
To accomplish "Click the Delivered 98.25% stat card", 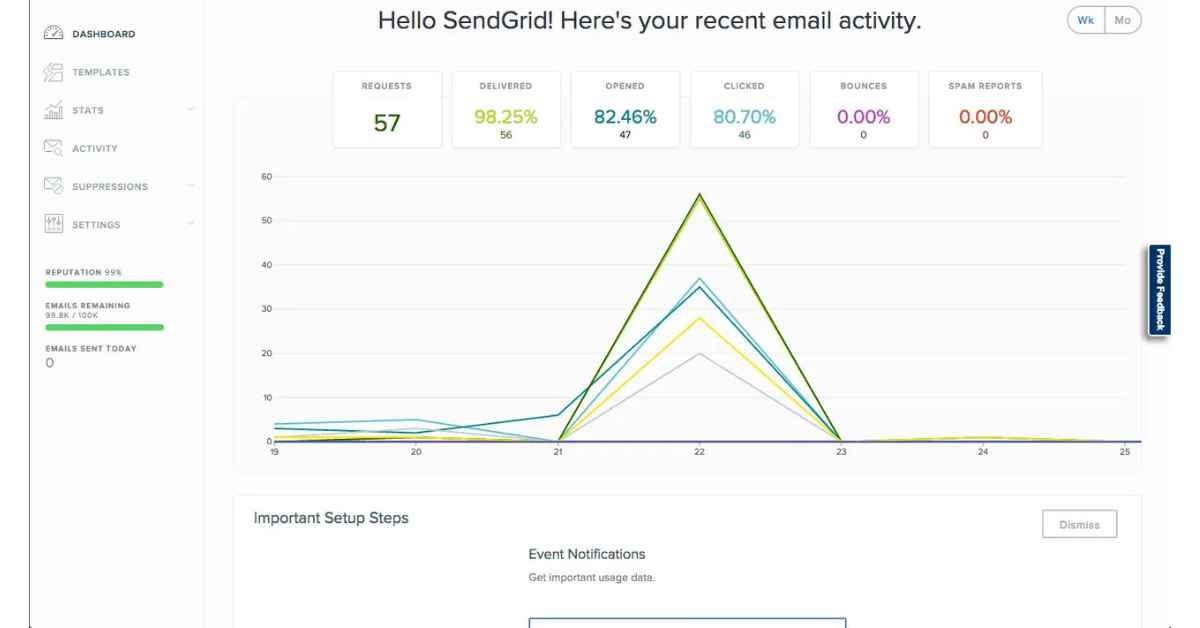I will [x=505, y=108].
